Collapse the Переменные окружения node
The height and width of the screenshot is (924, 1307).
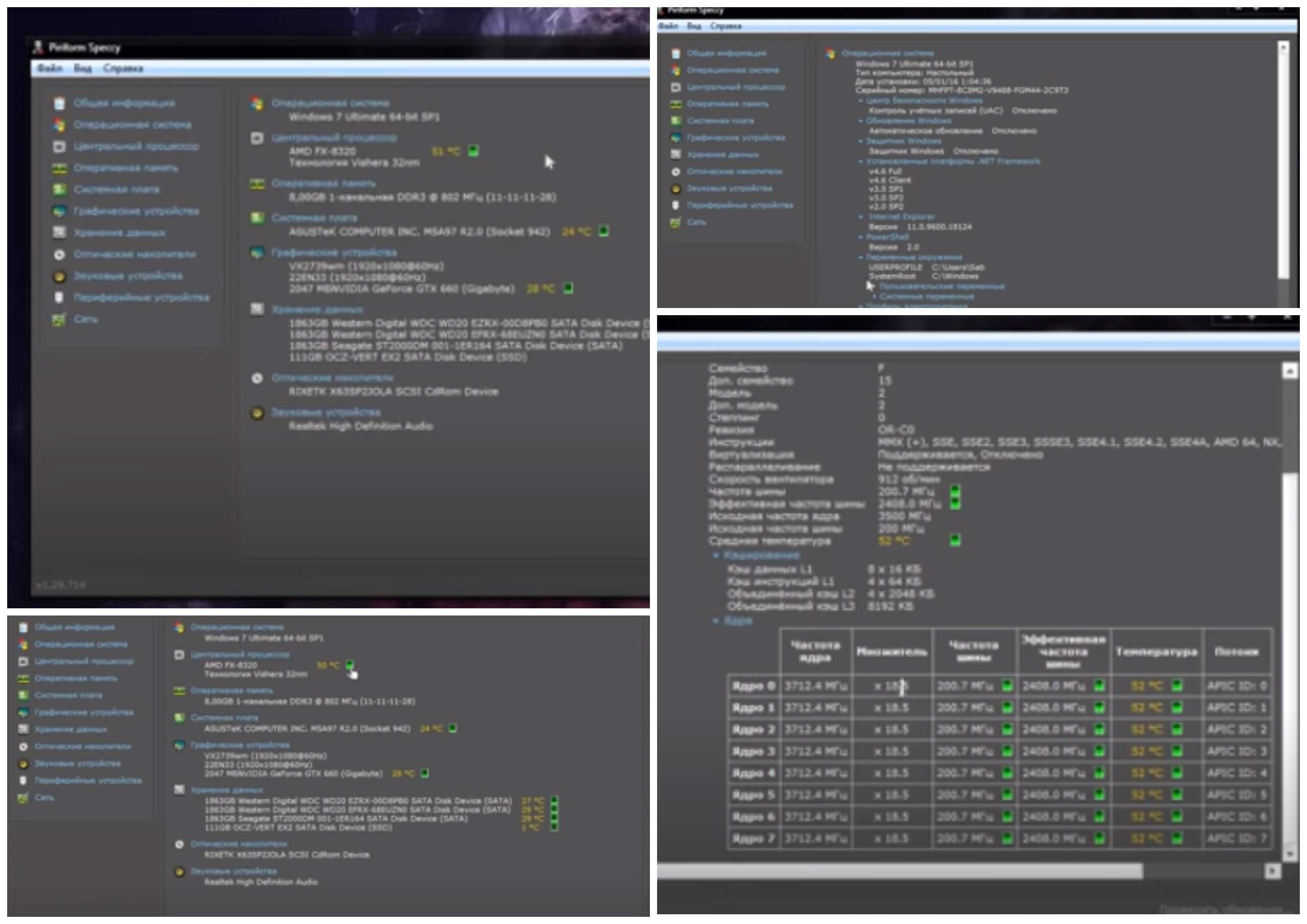[861, 258]
